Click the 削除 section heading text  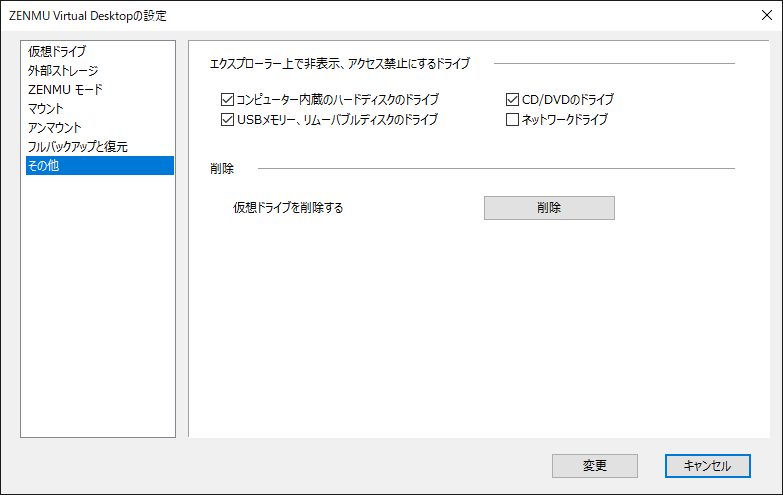tap(222, 169)
